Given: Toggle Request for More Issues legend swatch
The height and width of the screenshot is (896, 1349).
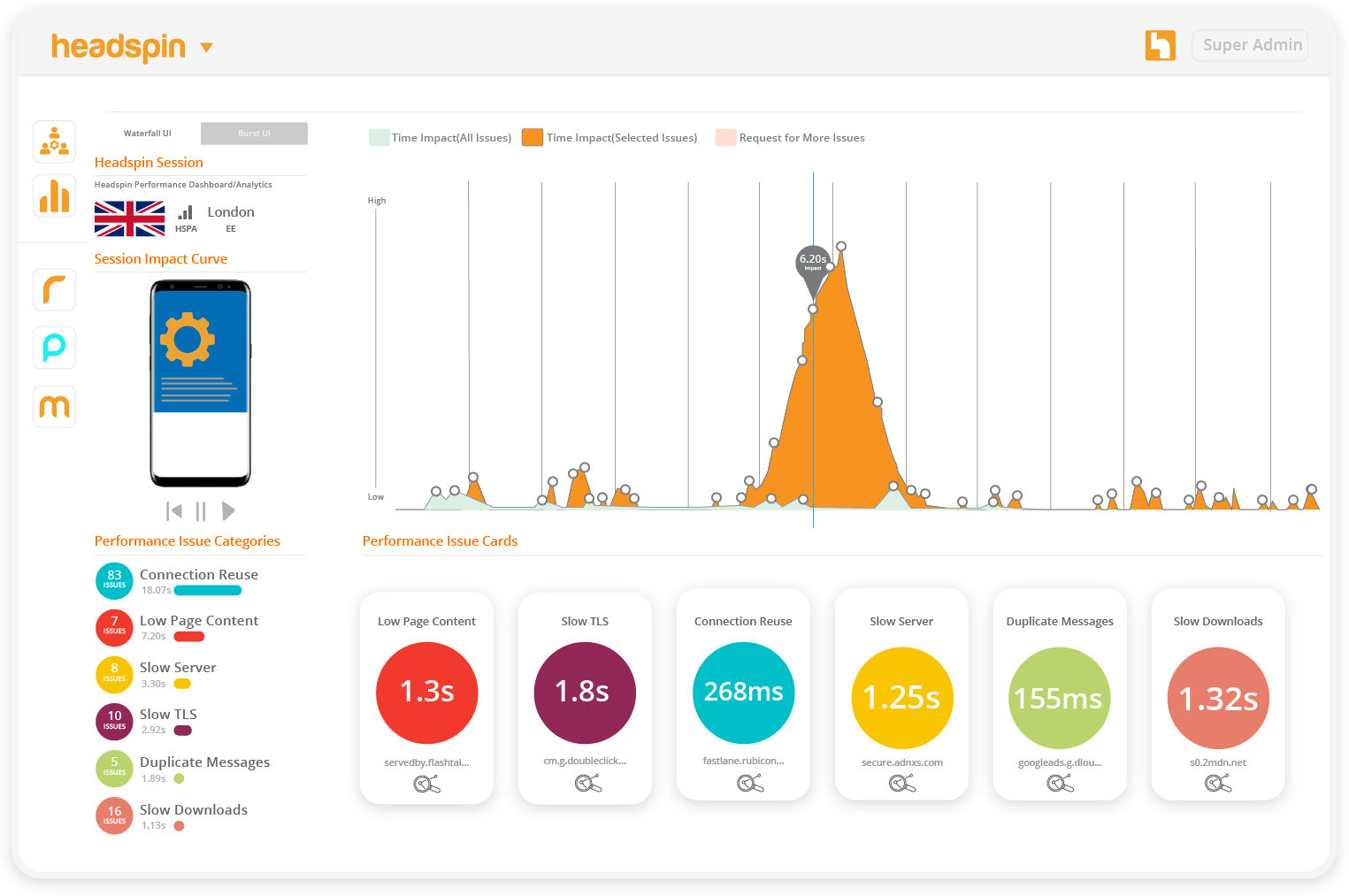Looking at the screenshot, I should click(x=726, y=137).
